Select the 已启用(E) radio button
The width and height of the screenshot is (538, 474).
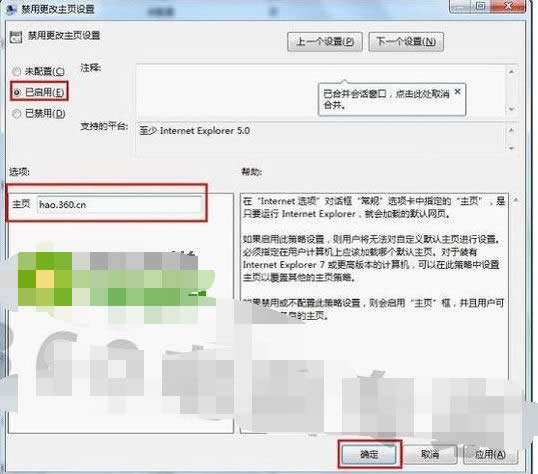(16, 92)
